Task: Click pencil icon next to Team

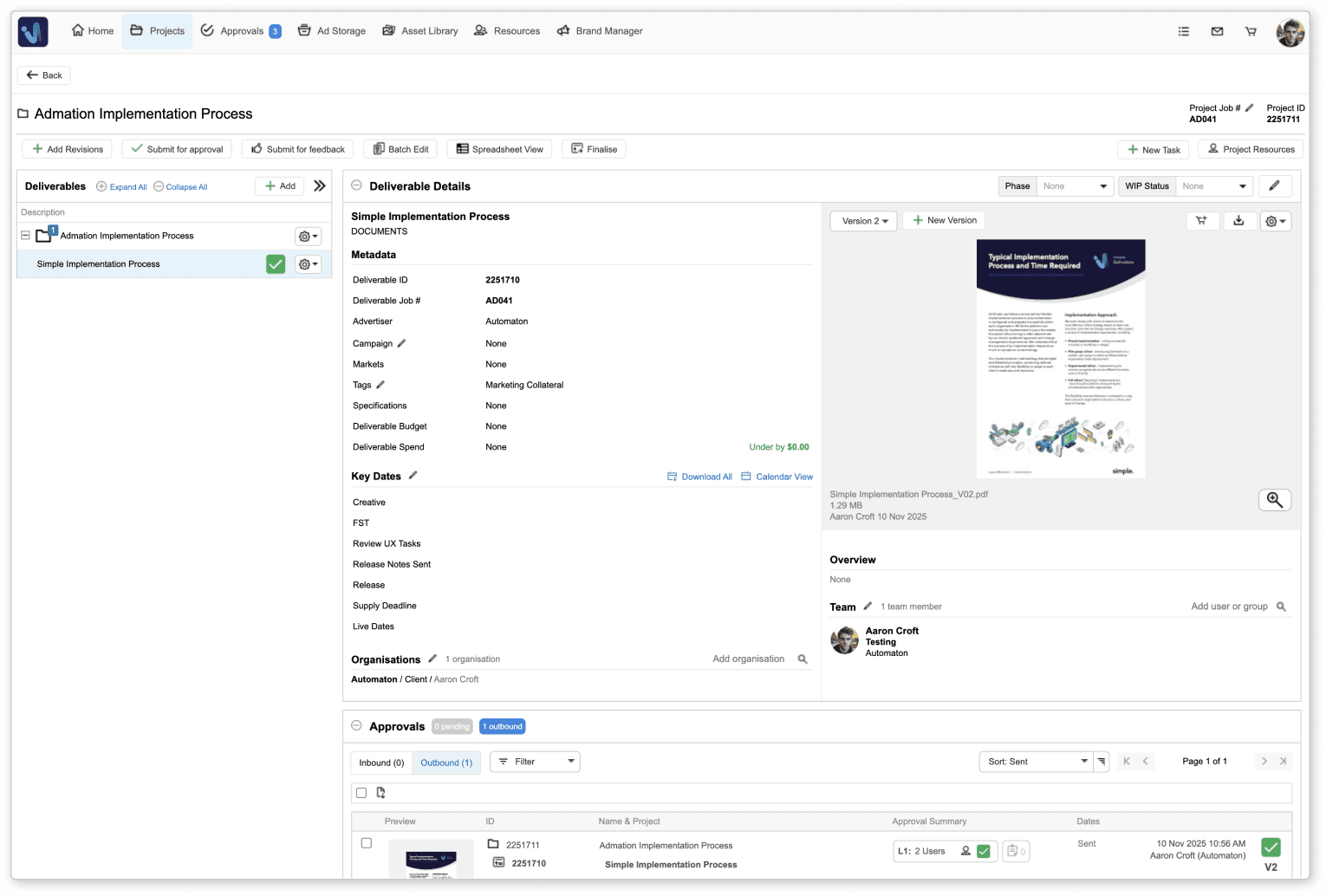Action: pyautogui.click(x=868, y=607)
